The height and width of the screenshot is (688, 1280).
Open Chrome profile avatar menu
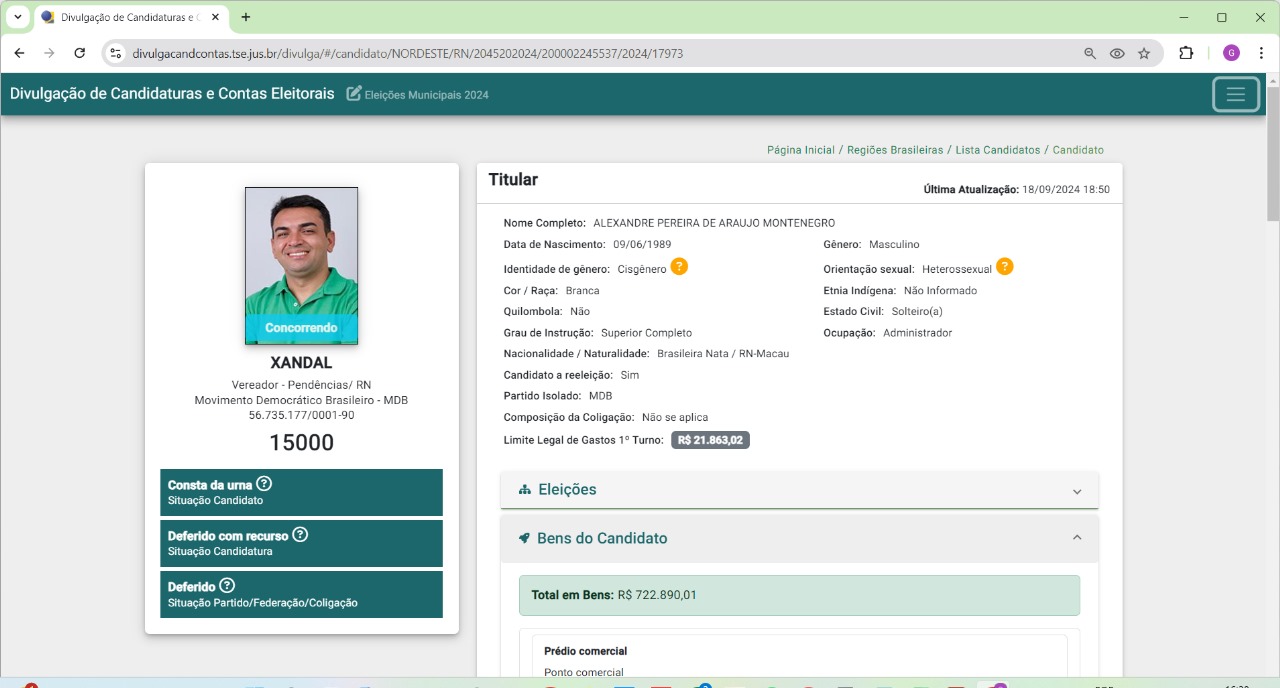(1231, 53)
